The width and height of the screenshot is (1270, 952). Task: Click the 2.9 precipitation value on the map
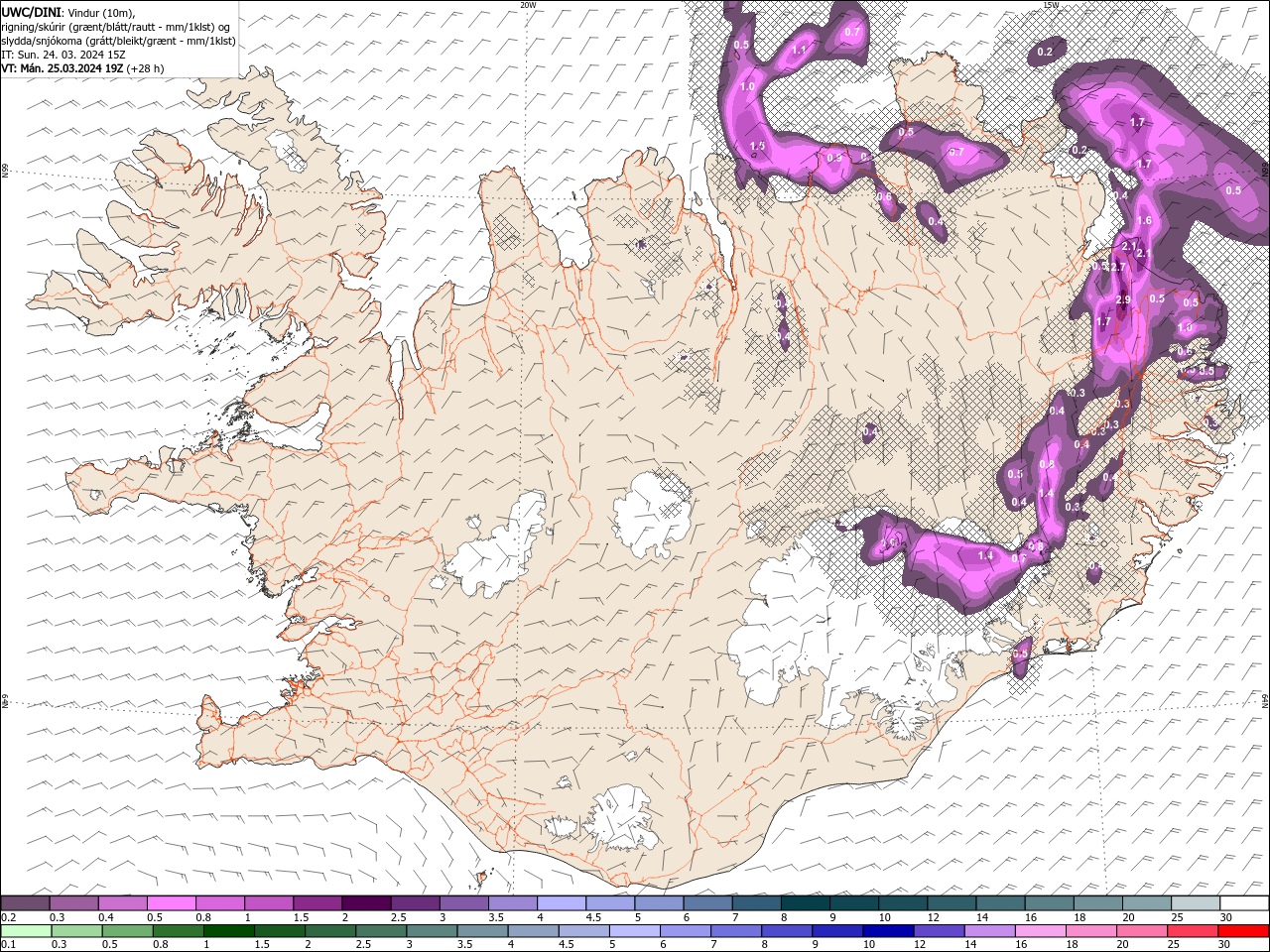point(1123,300)
